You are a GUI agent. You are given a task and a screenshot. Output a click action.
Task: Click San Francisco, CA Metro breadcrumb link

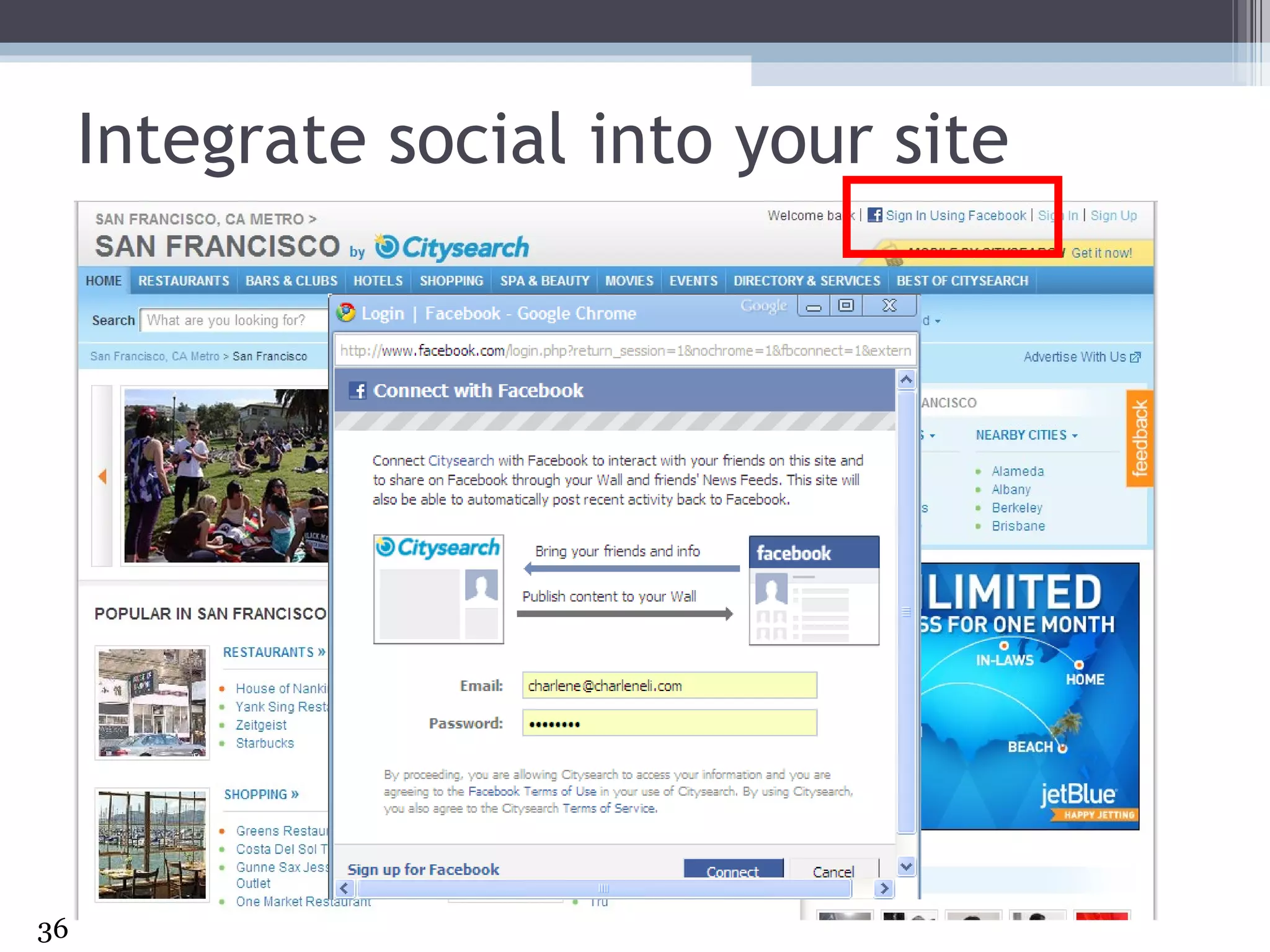(x=155, y=356)
